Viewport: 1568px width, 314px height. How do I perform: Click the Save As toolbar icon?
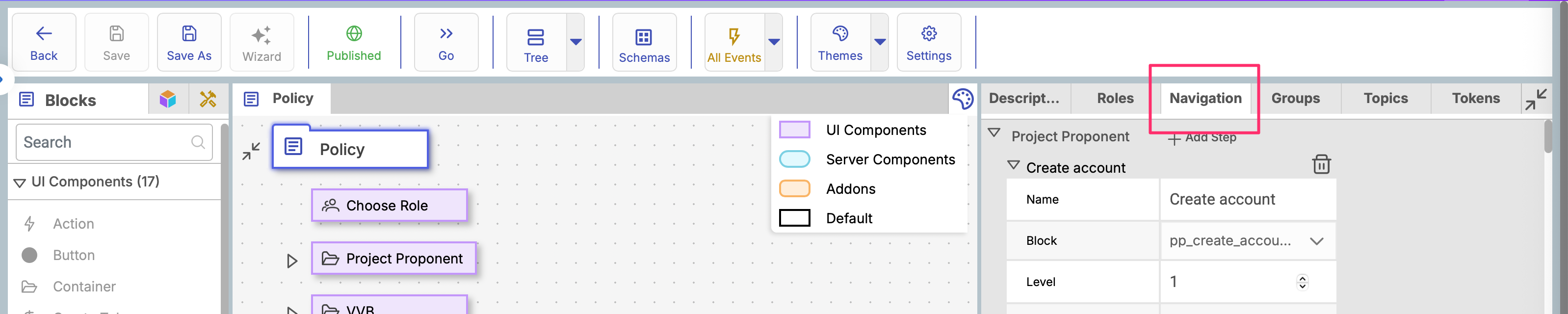189,43
